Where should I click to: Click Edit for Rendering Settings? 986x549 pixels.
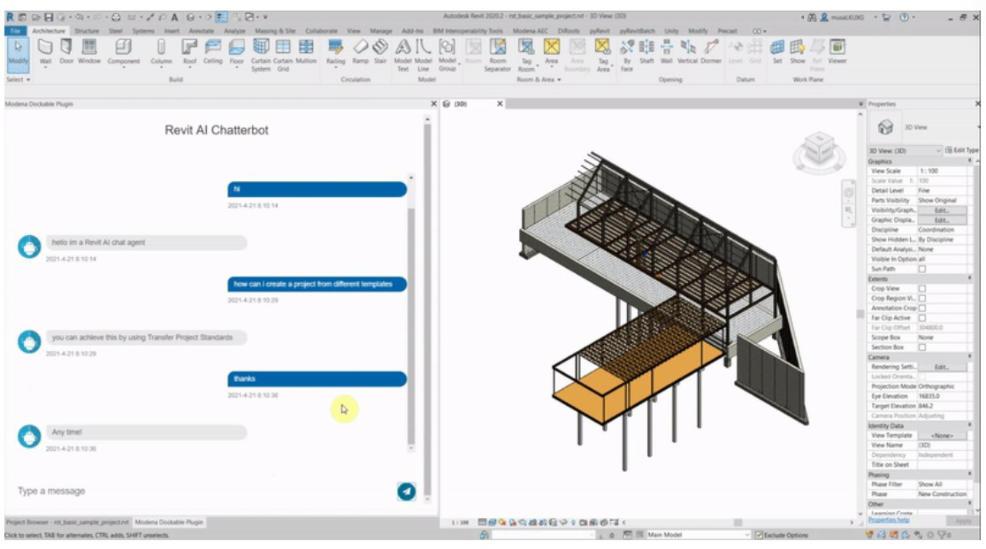coord(941,367)
